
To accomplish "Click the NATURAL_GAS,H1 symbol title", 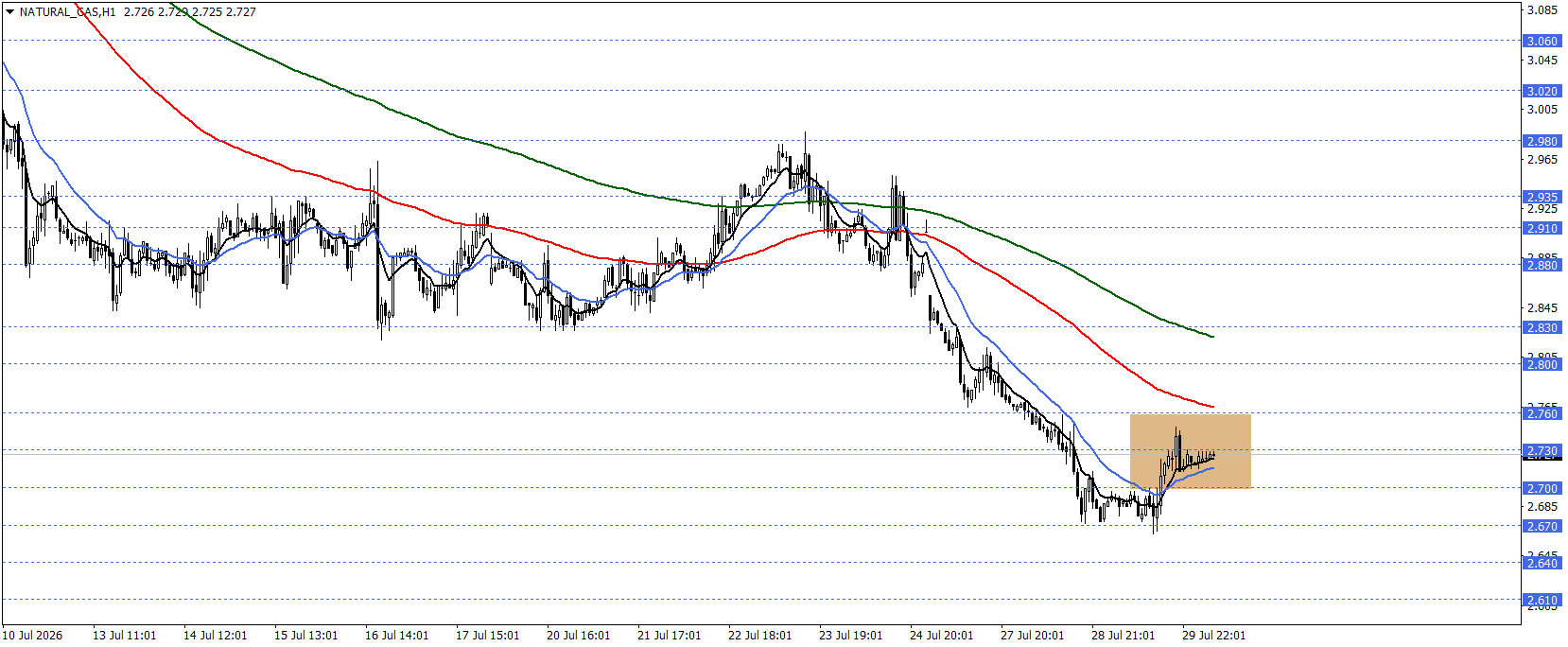I will (67, 12).
